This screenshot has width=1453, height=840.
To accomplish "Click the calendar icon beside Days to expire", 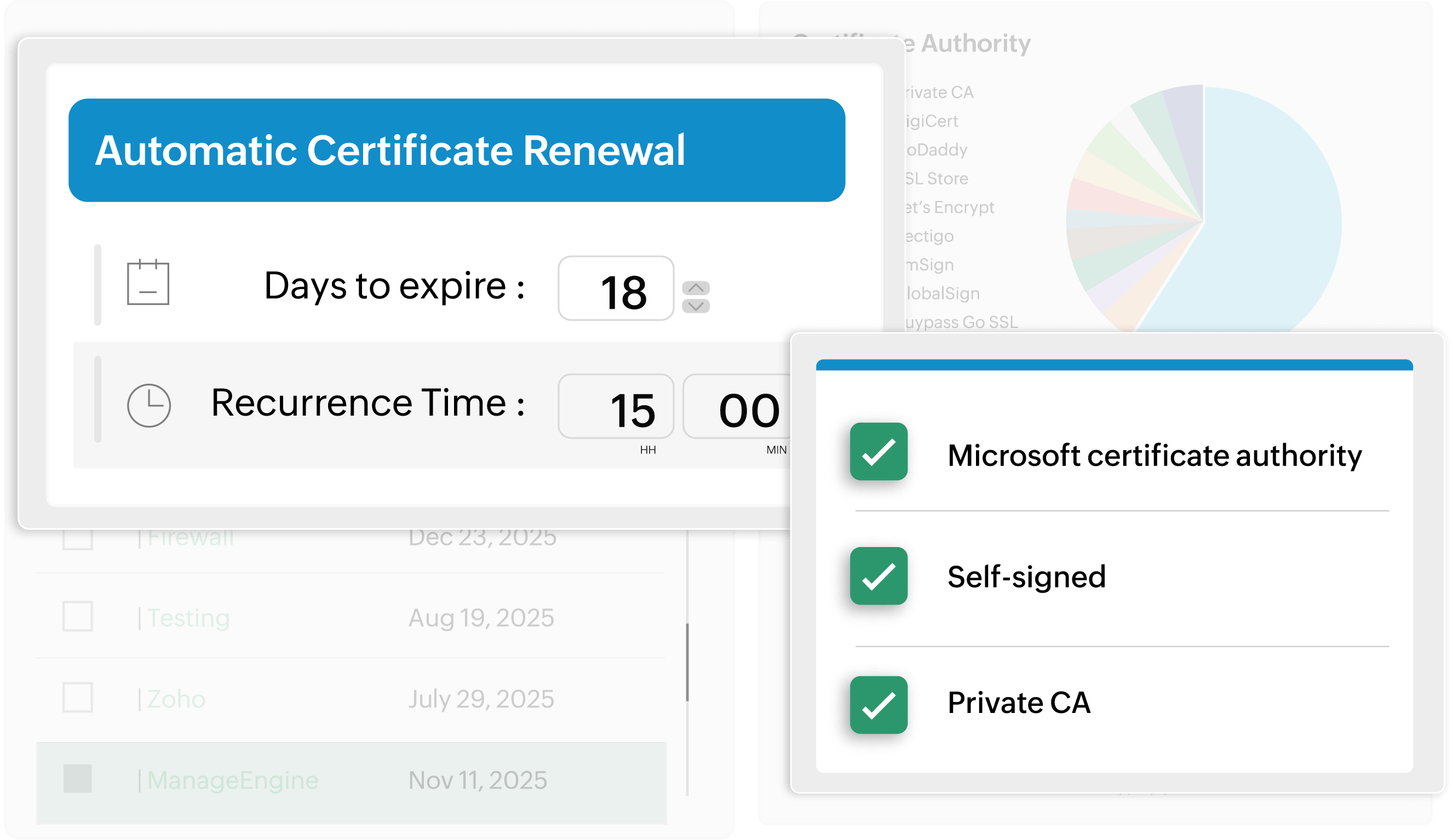I will click(148, 282).
